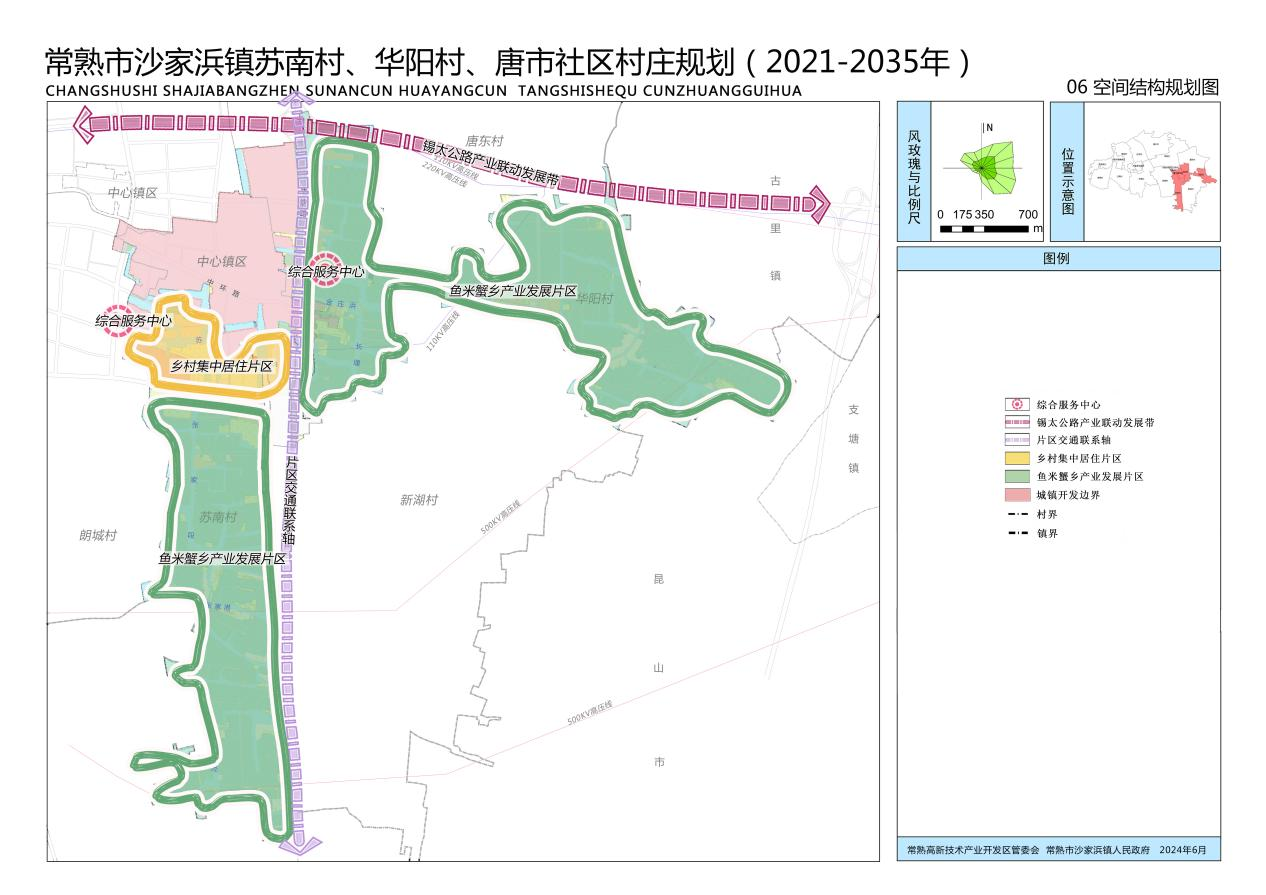This screenshot has width=1266, height=895.
Task: Click the 综合服务中心 symbol in the legend
Action: pyautogui.click(x=1017, y=405)
